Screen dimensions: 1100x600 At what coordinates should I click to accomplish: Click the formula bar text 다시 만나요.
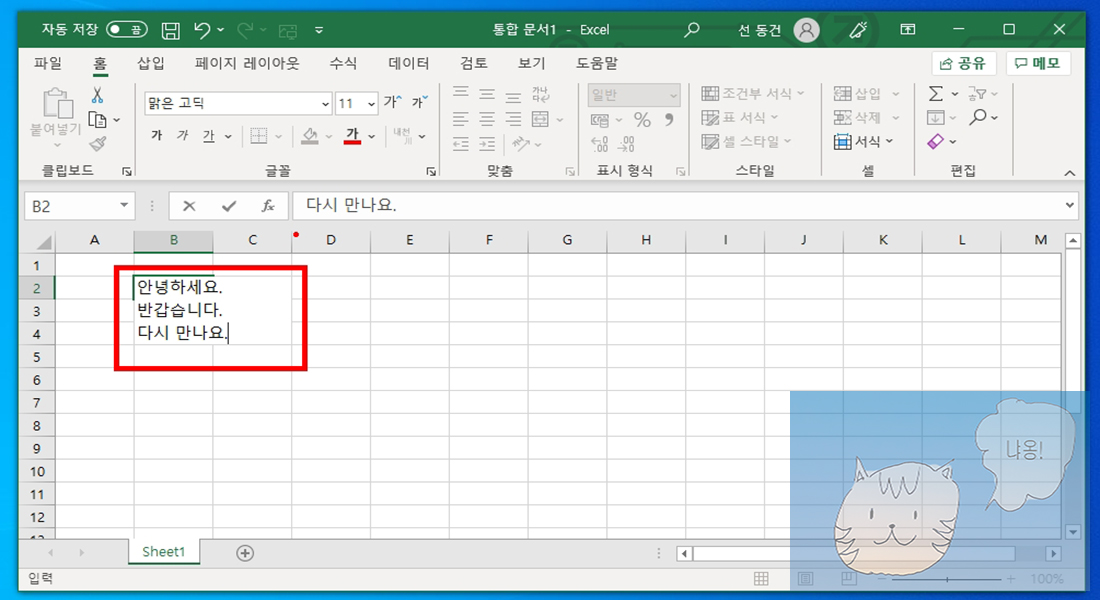pos(351,205)
